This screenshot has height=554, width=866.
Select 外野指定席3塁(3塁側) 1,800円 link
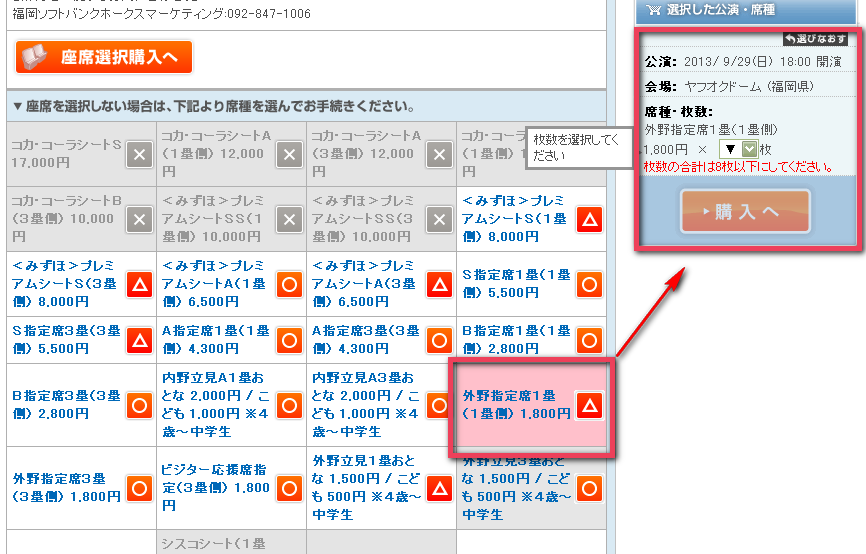pos(66,488)
